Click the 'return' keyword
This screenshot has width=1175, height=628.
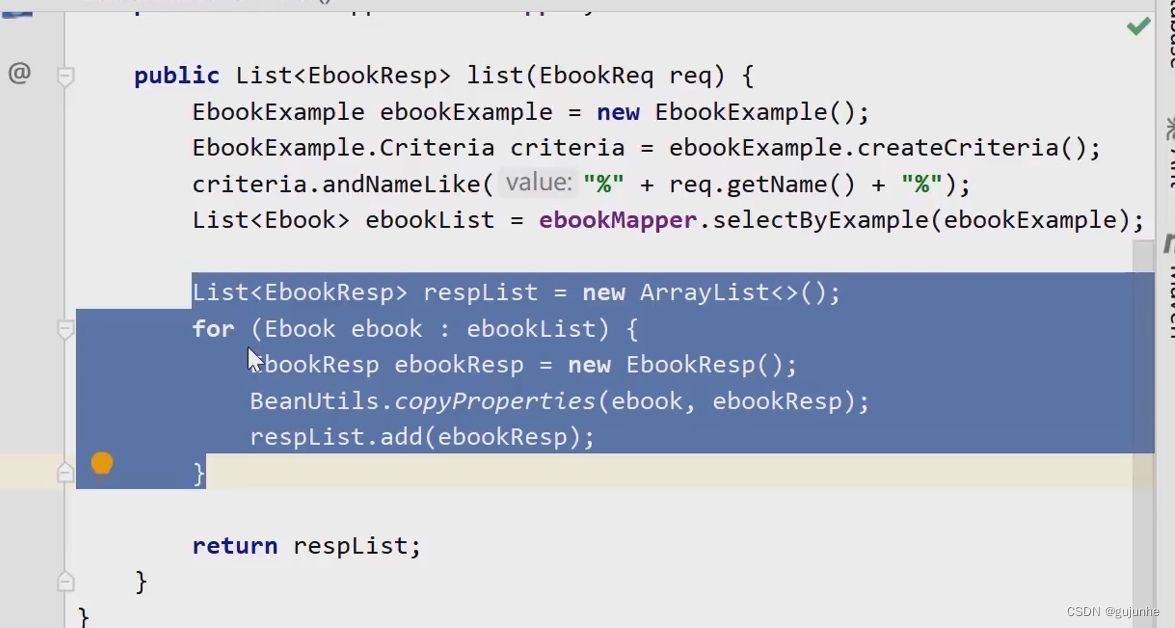[x=235, y=546]
